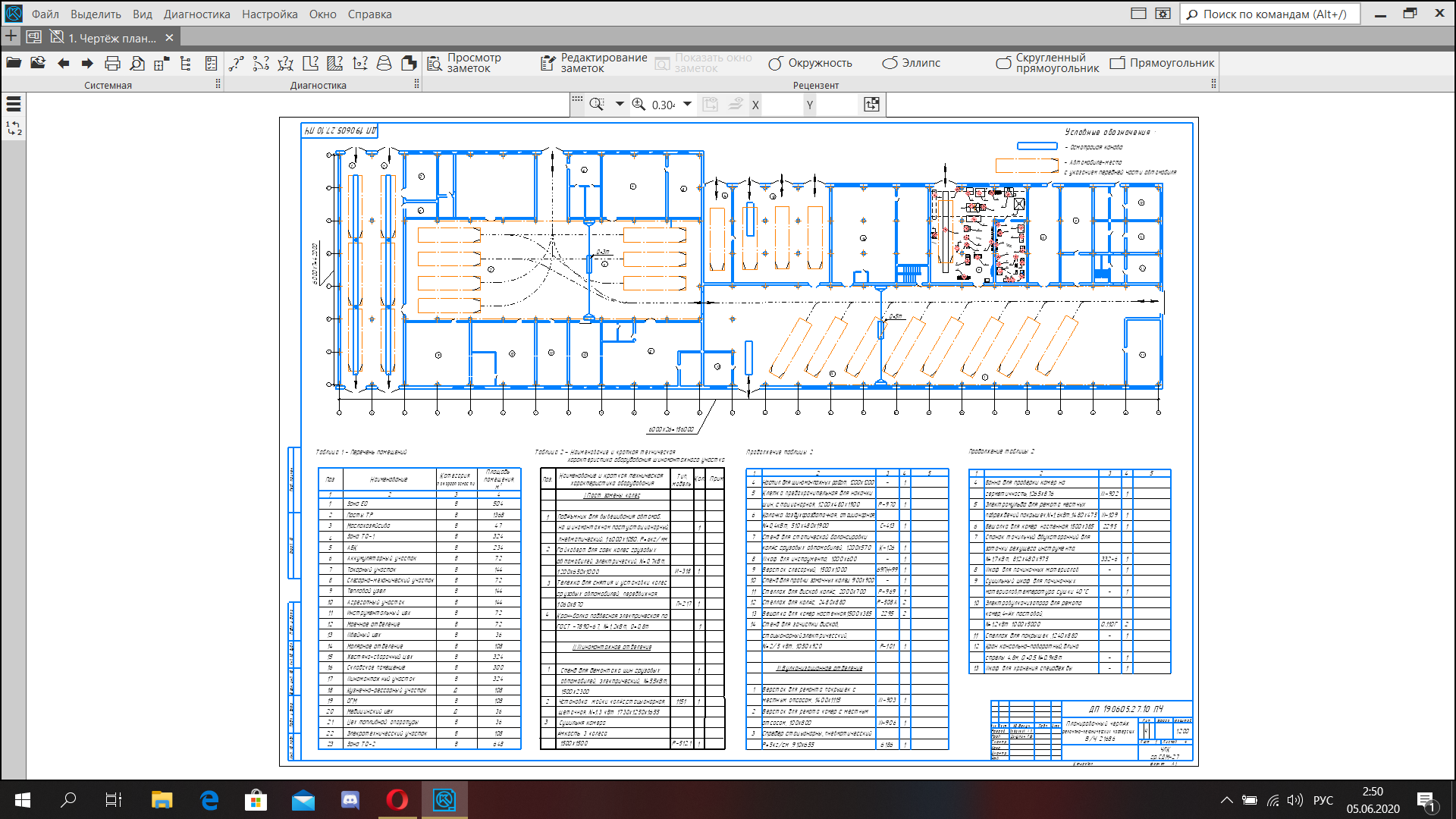Select the Прямоугольник reviewer tool
The width and height of the screenshot is (1456, 819).
coord(1162,63)
